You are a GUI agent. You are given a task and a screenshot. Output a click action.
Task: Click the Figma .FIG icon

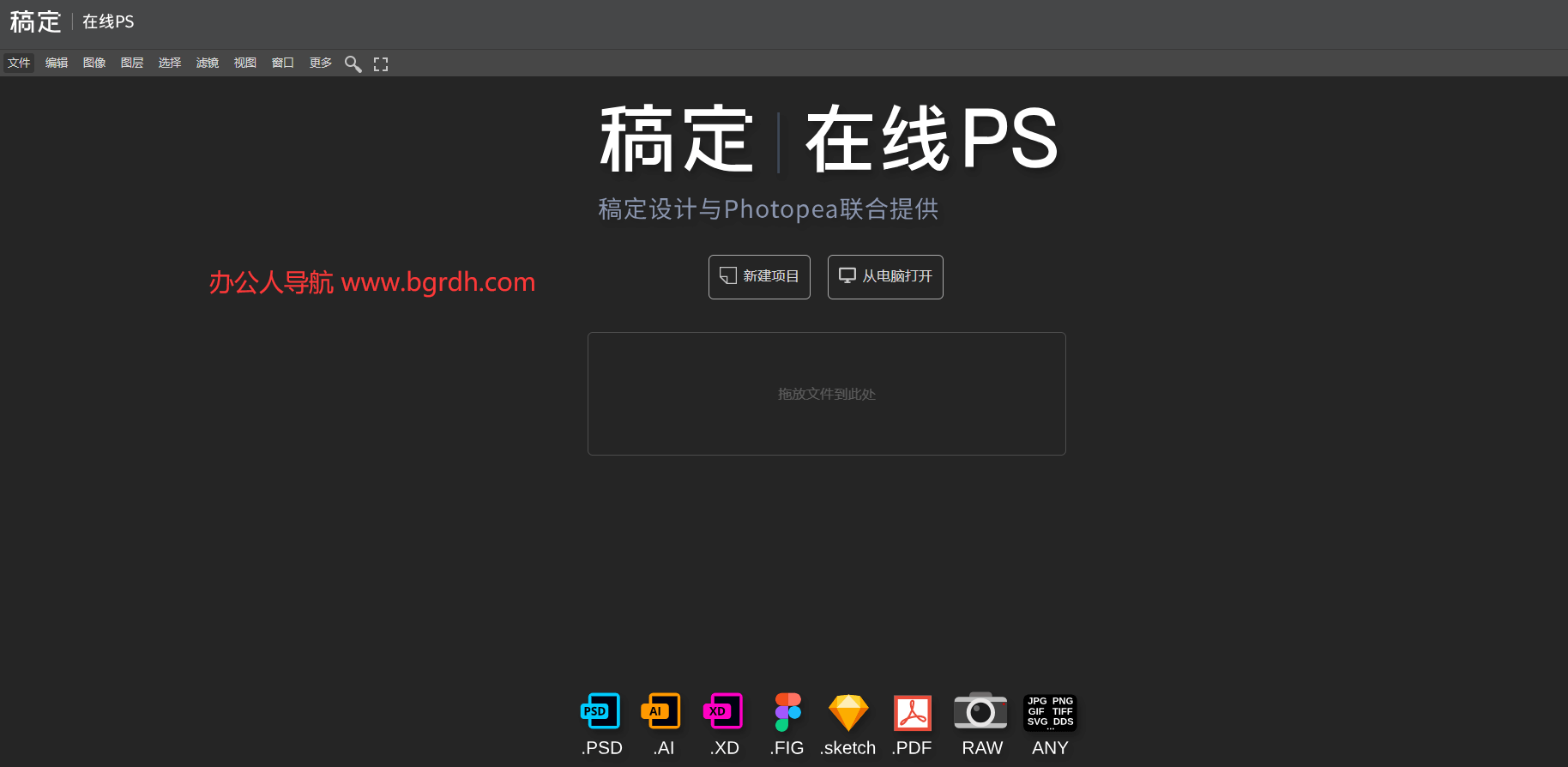(x=787, y=712)
